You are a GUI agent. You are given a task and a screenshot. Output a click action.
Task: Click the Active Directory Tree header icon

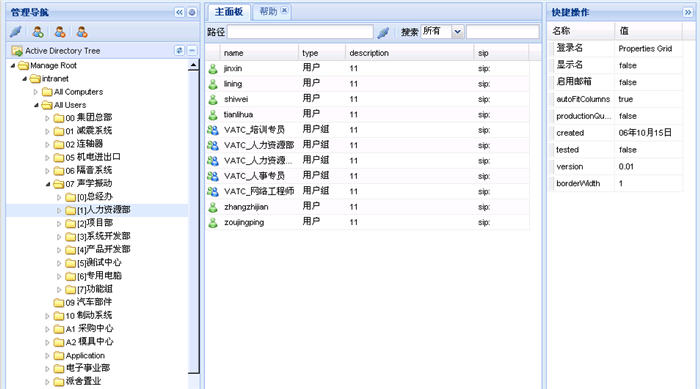(17, 51)
